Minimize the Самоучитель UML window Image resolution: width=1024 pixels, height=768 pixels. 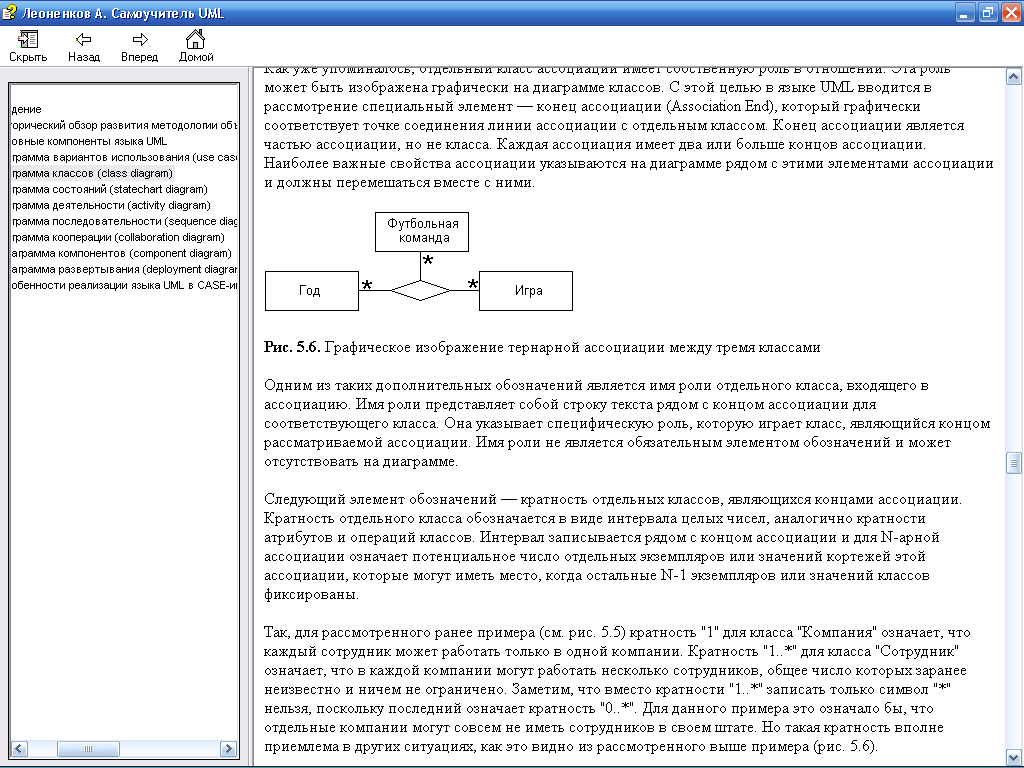coord(965,12)
